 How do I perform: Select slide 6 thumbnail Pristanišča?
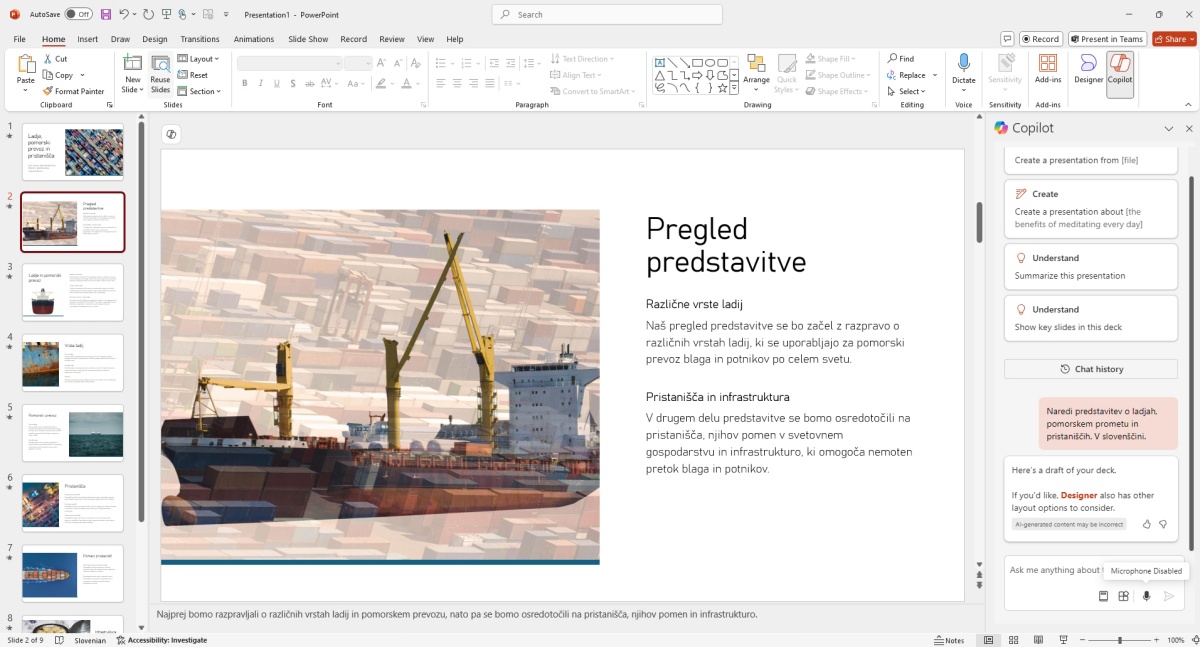tap(72, 502)
